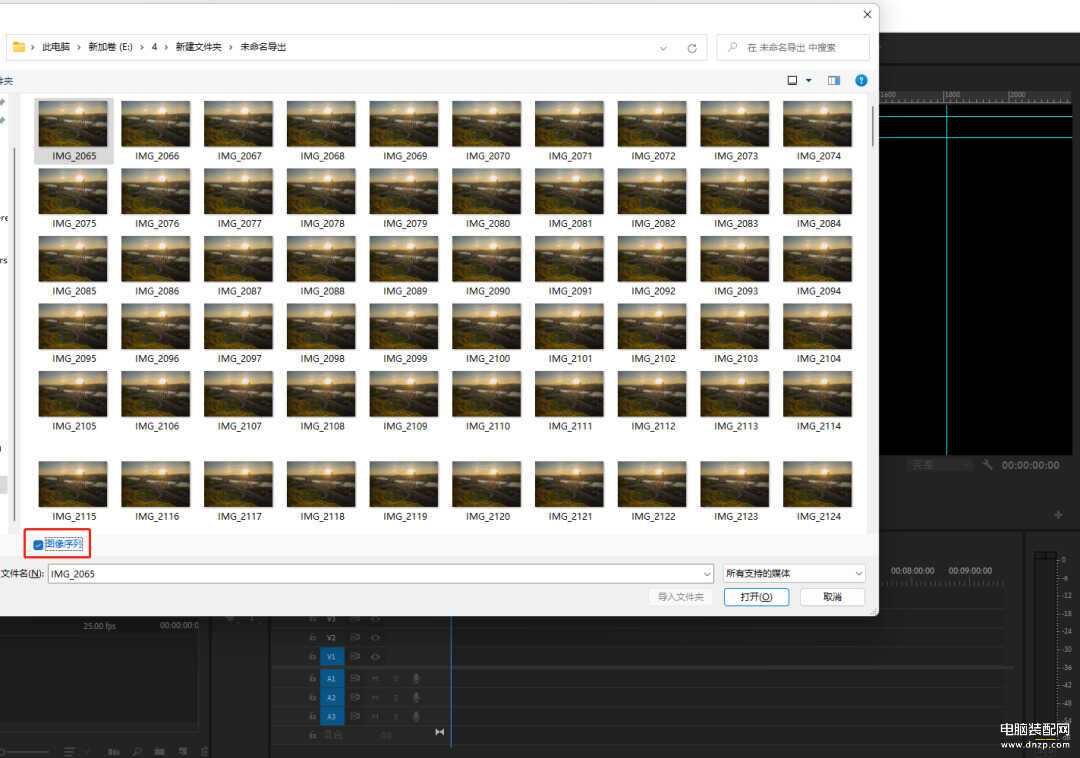Screen dimensions: 1080x758
Task: Click the program monitor wrench settings icon
Action: (x=987, y=465)
